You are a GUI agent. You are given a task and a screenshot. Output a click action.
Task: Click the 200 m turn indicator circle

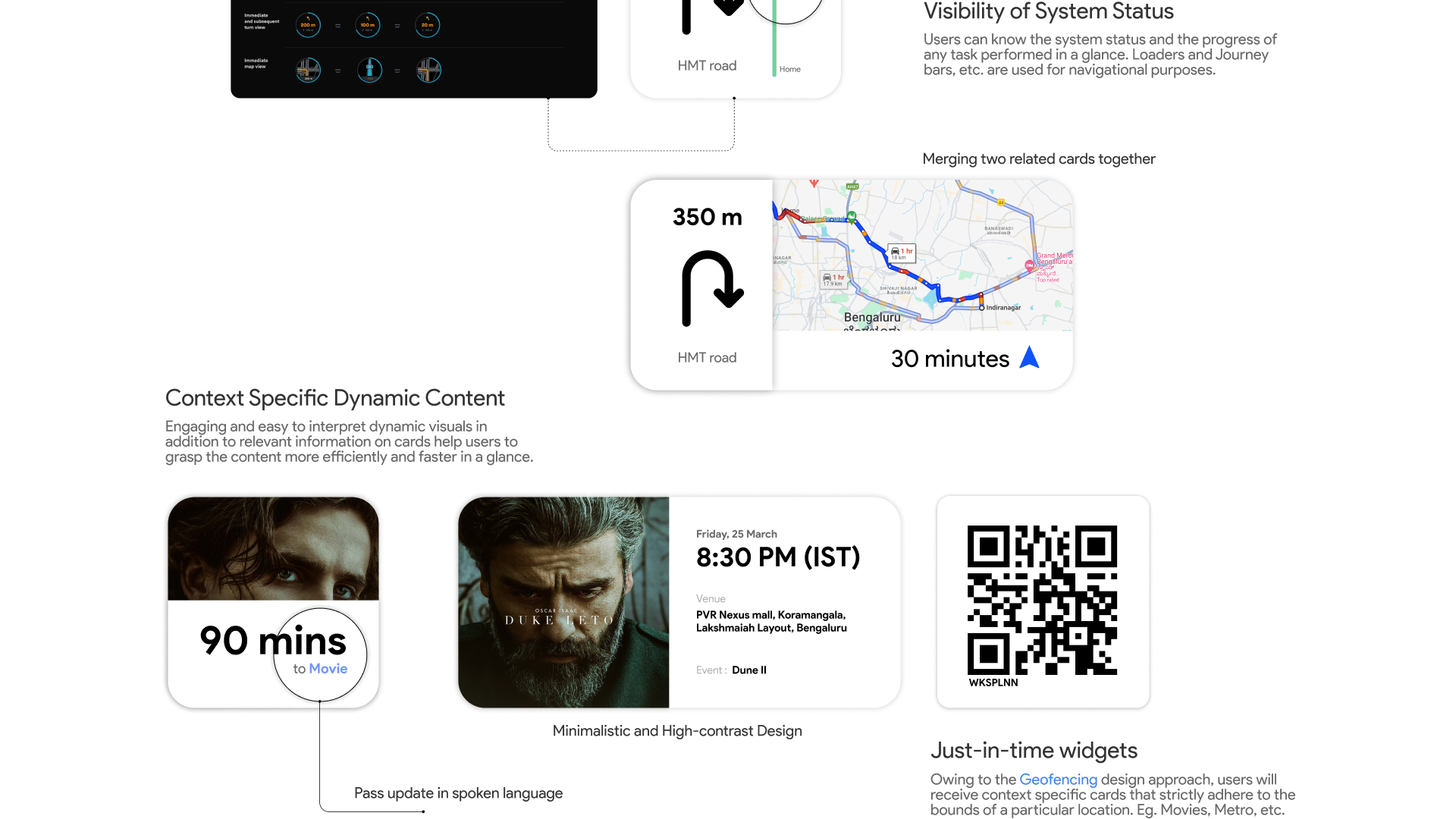click(x=308, y=25)
